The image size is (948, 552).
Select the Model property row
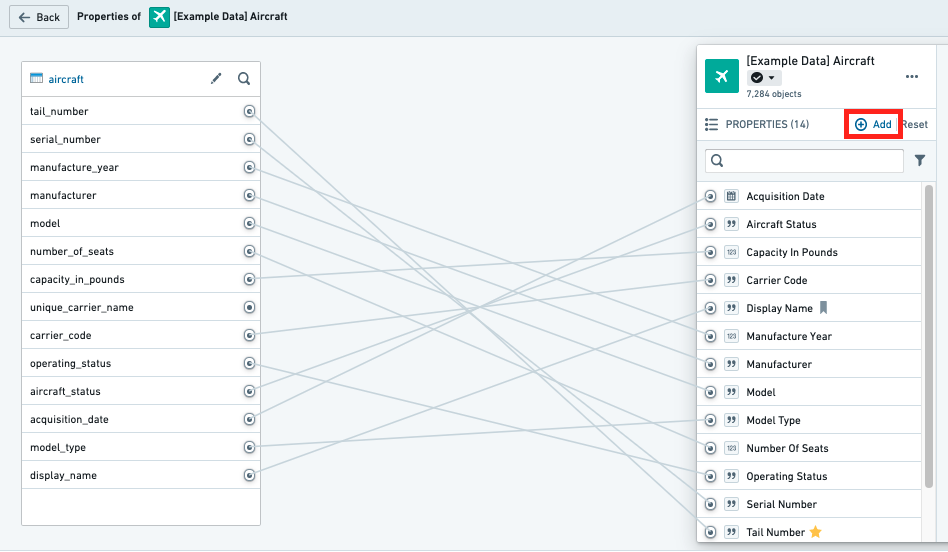(809, 392)
